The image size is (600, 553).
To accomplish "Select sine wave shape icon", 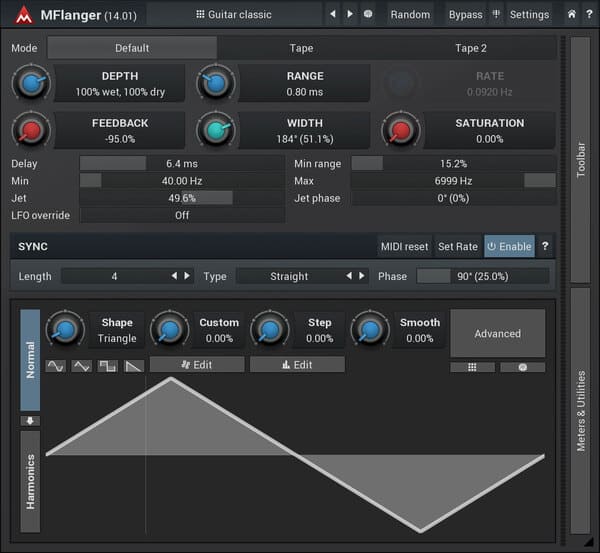I will 56,366.
